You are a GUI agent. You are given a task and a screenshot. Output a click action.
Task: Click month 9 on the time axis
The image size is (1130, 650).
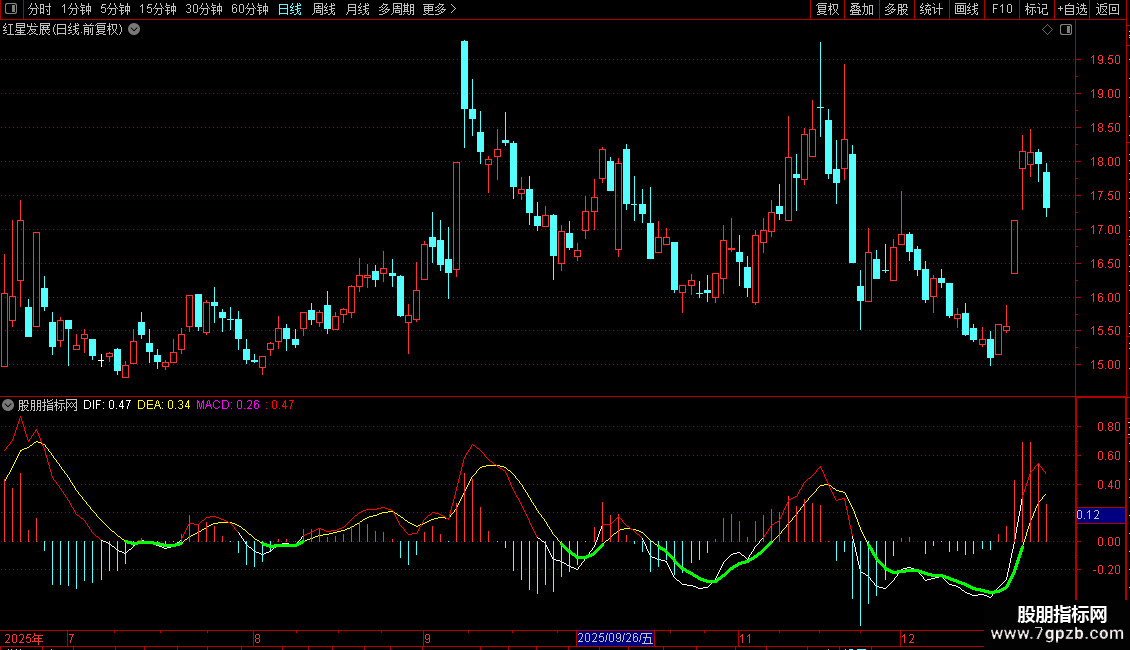pyautogui.click(x=427, y=638)
